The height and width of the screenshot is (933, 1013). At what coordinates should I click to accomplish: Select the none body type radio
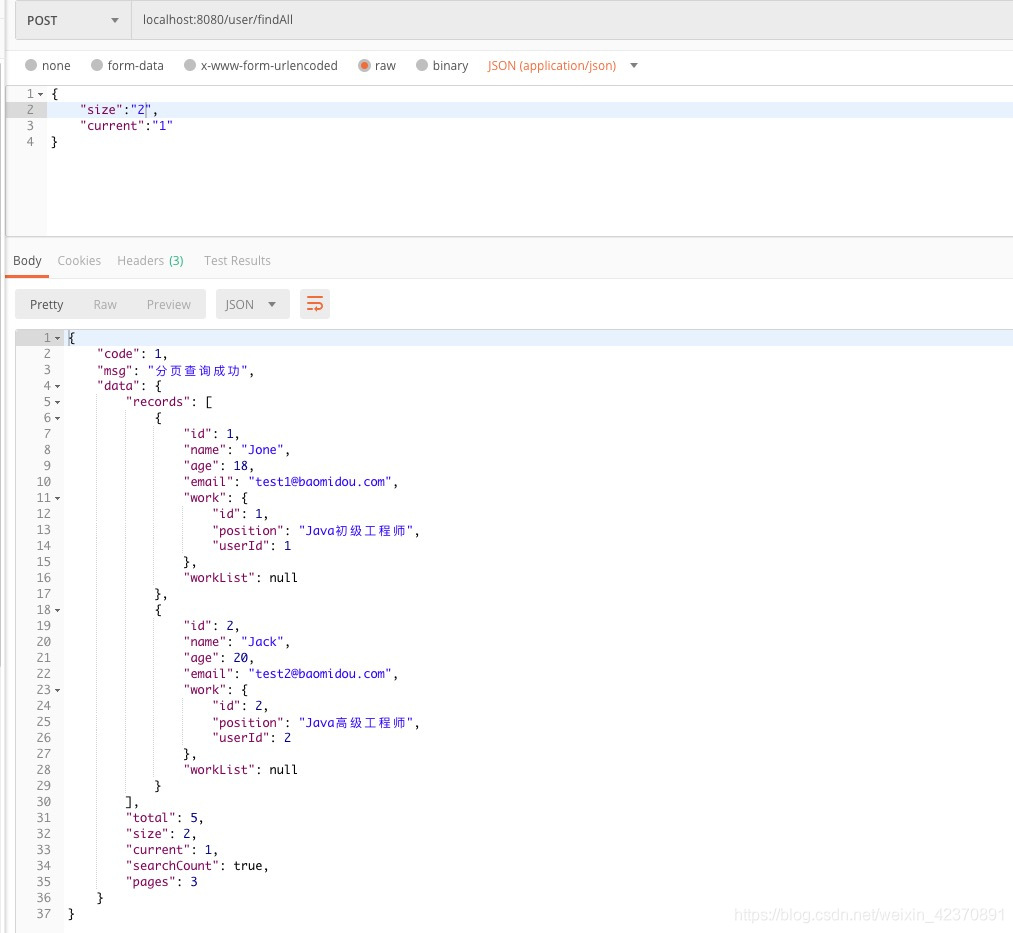[x=32, y=66]
